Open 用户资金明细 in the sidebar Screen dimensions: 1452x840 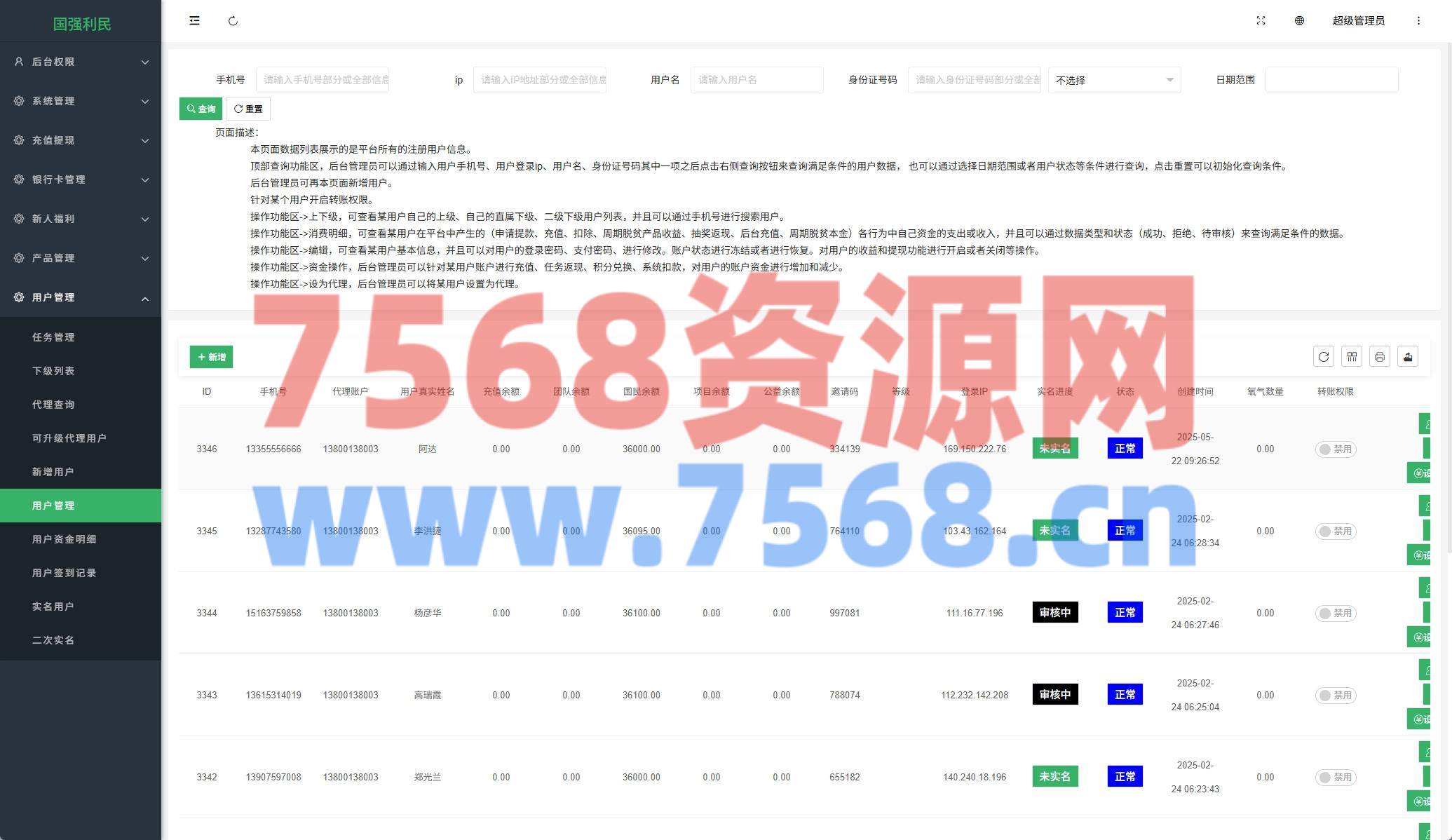(64, 539)
